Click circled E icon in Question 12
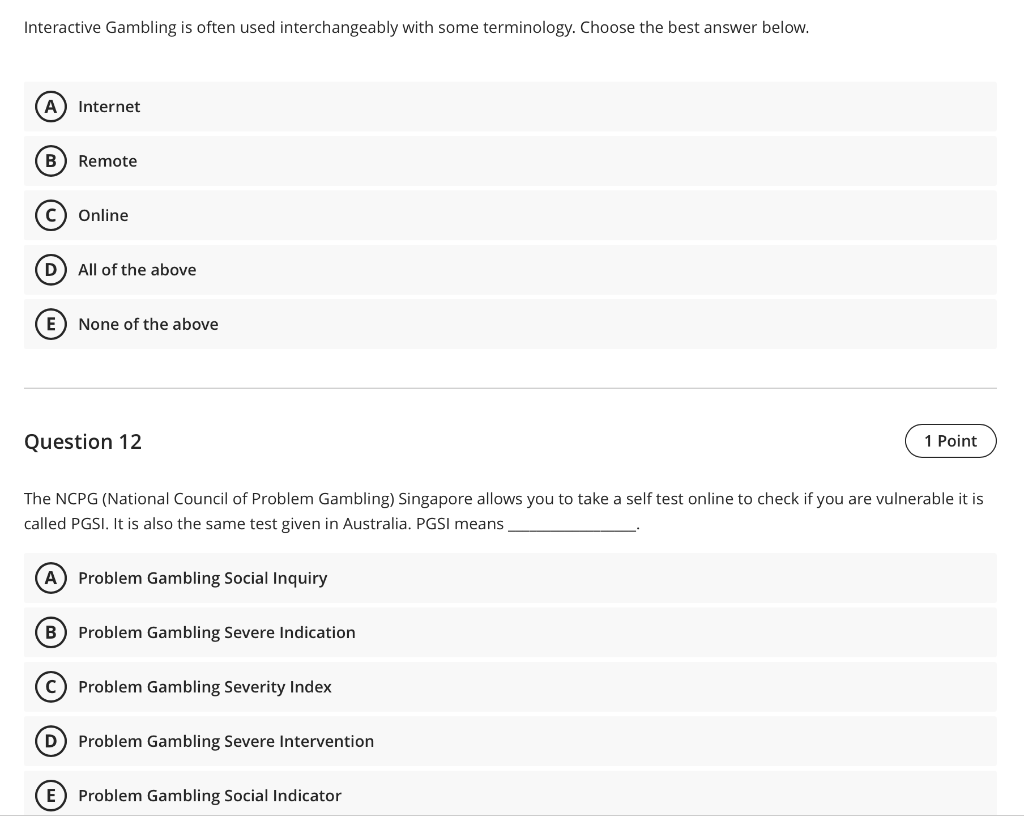 [x=51, y=795]
